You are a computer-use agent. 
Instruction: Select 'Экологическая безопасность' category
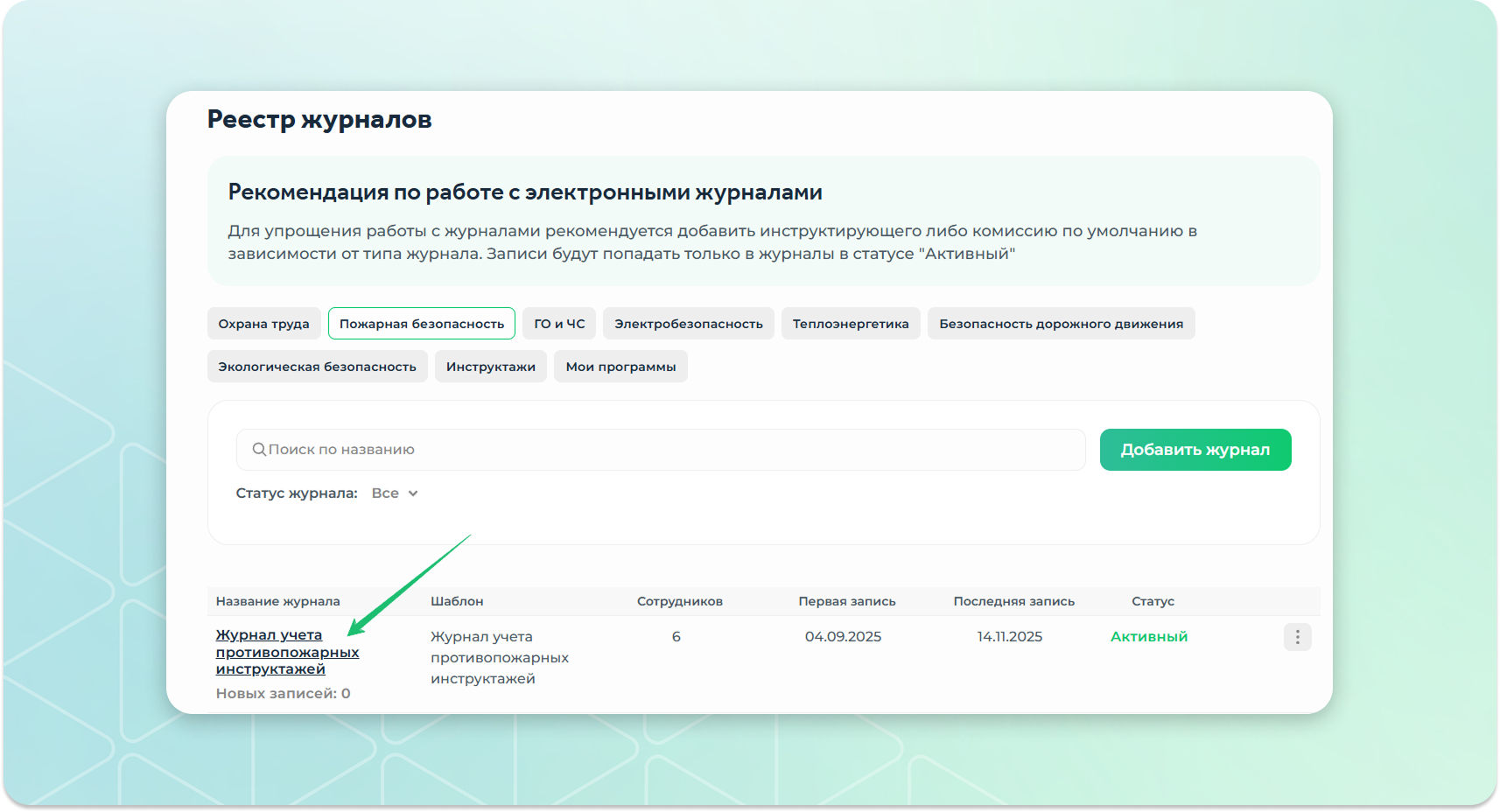tap(317, 367)
